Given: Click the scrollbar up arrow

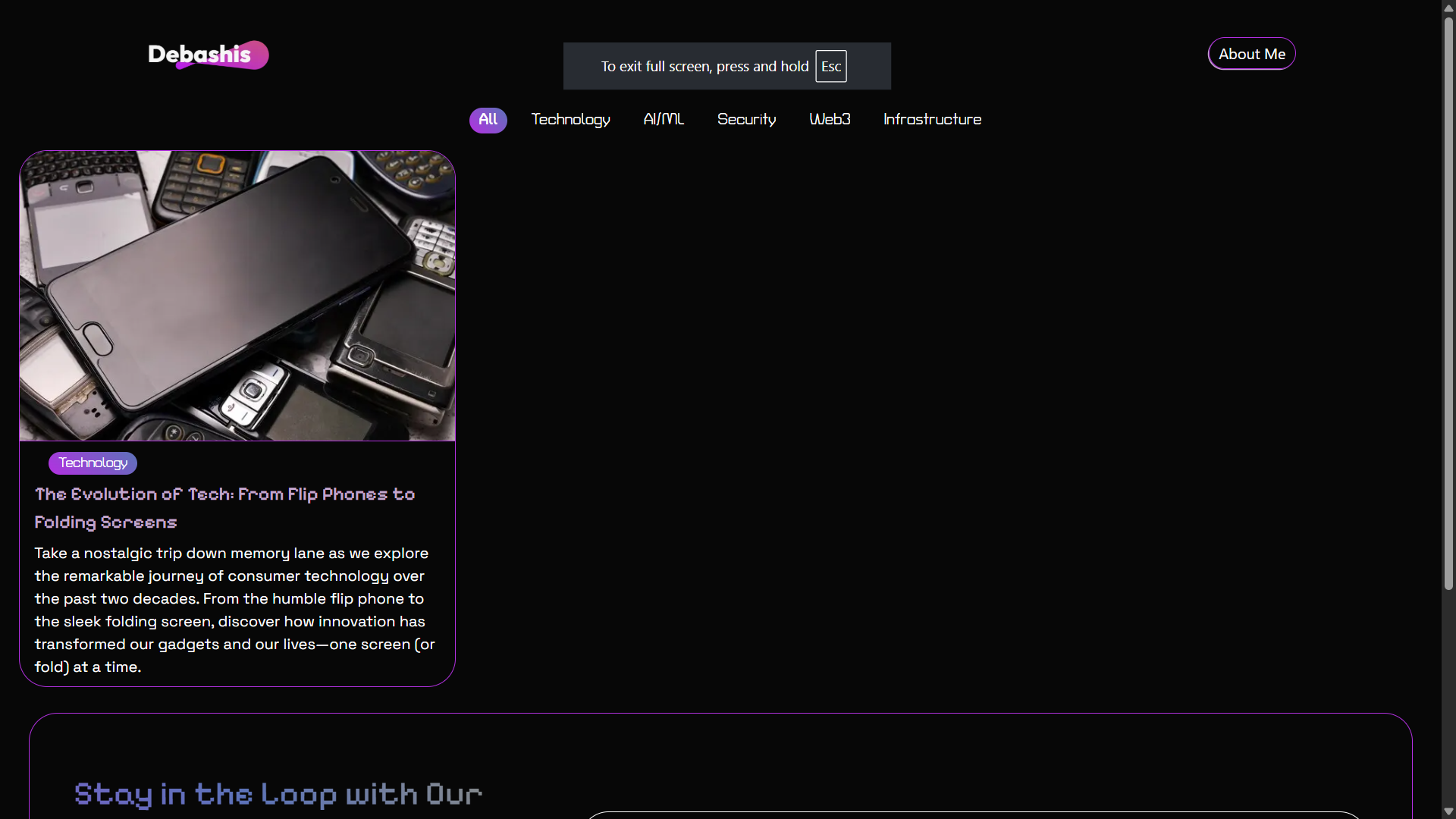Looking at the screenshot, I should (1448, 8).
